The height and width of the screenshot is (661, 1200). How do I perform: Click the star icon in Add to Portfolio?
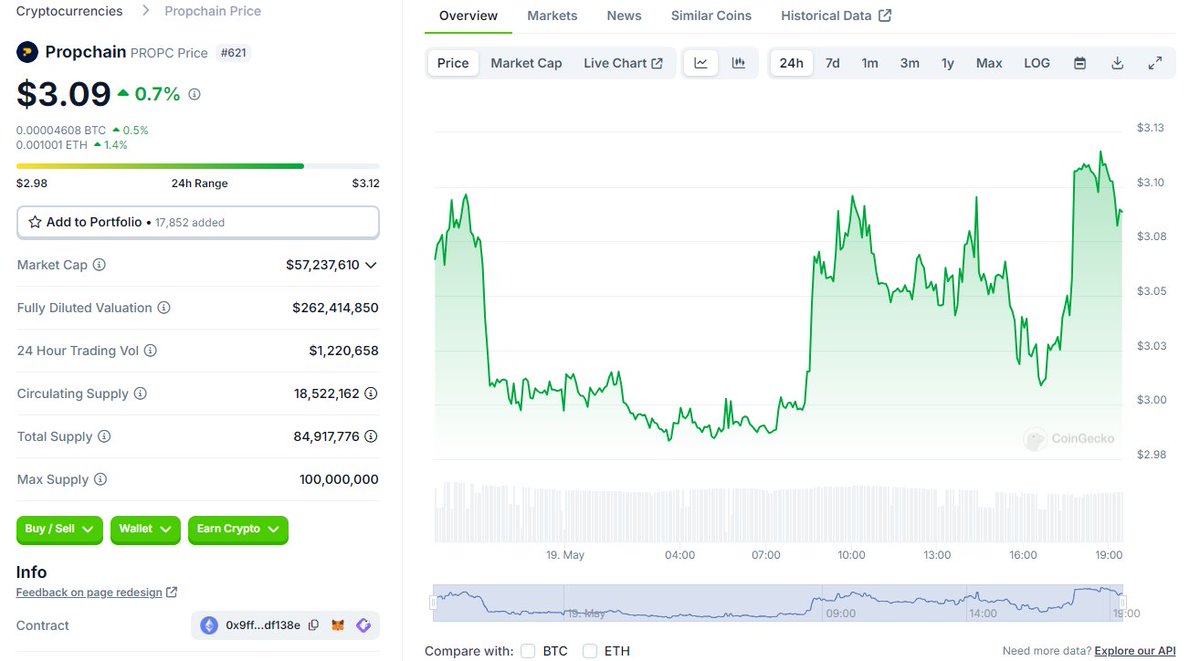coord(35,222)
